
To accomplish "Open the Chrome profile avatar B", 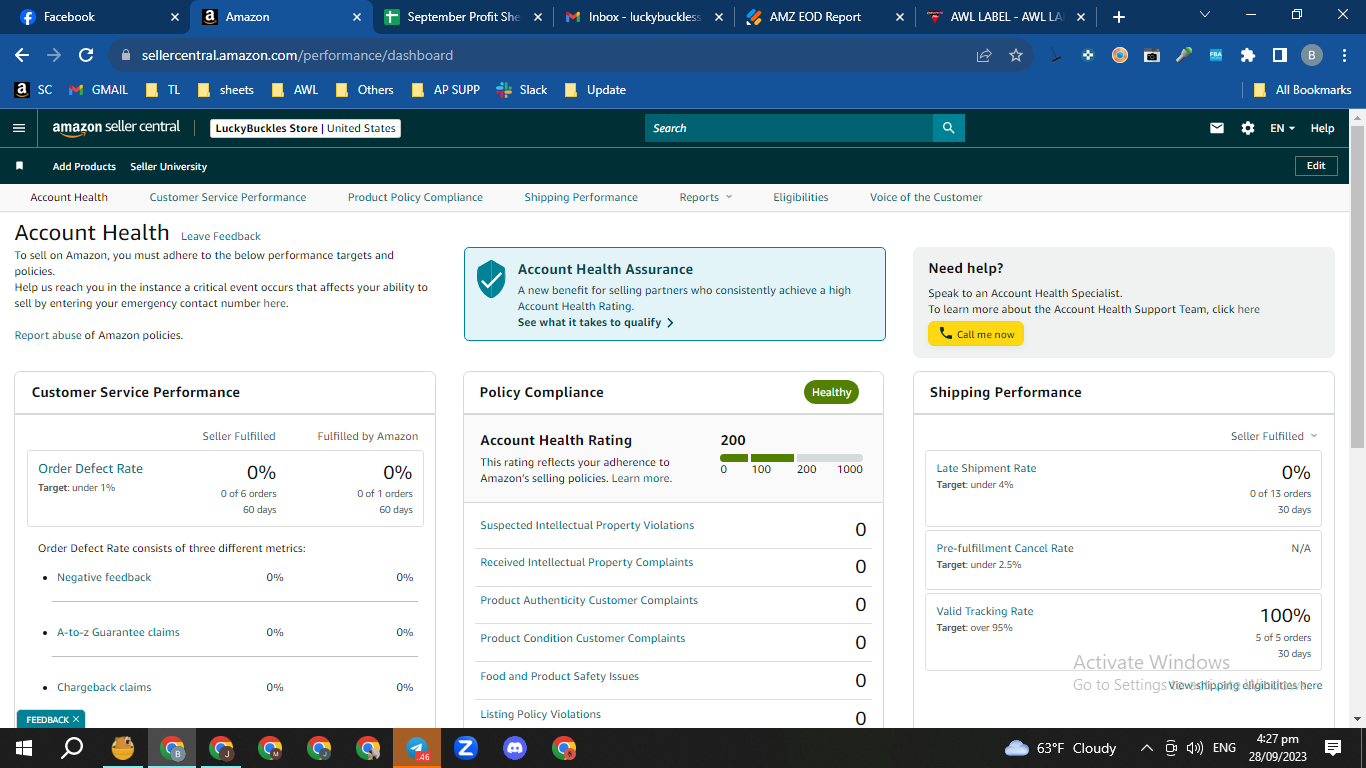I will pyautogui.click(x=1312, y=55).
